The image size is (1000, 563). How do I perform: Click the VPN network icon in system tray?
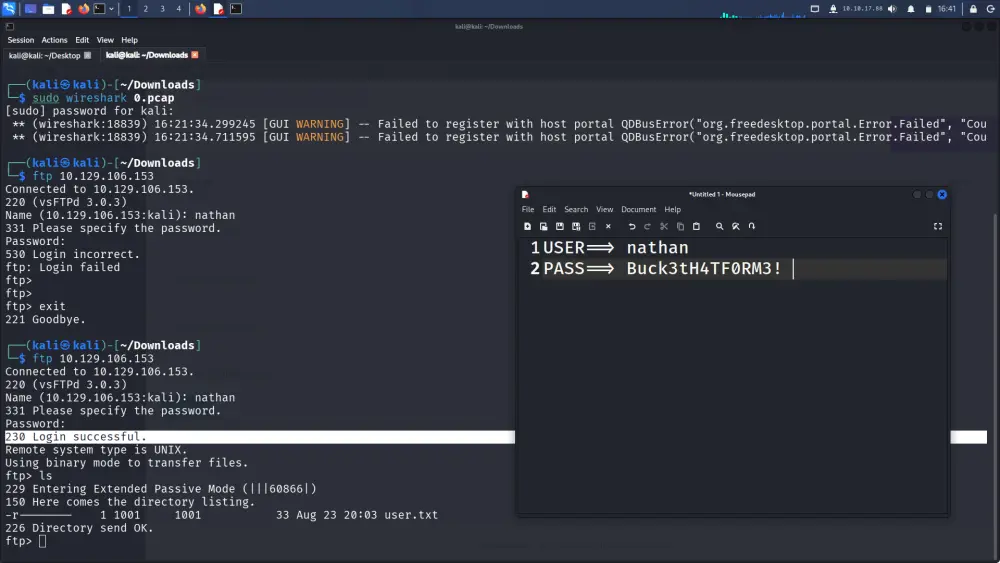point(833,9)
